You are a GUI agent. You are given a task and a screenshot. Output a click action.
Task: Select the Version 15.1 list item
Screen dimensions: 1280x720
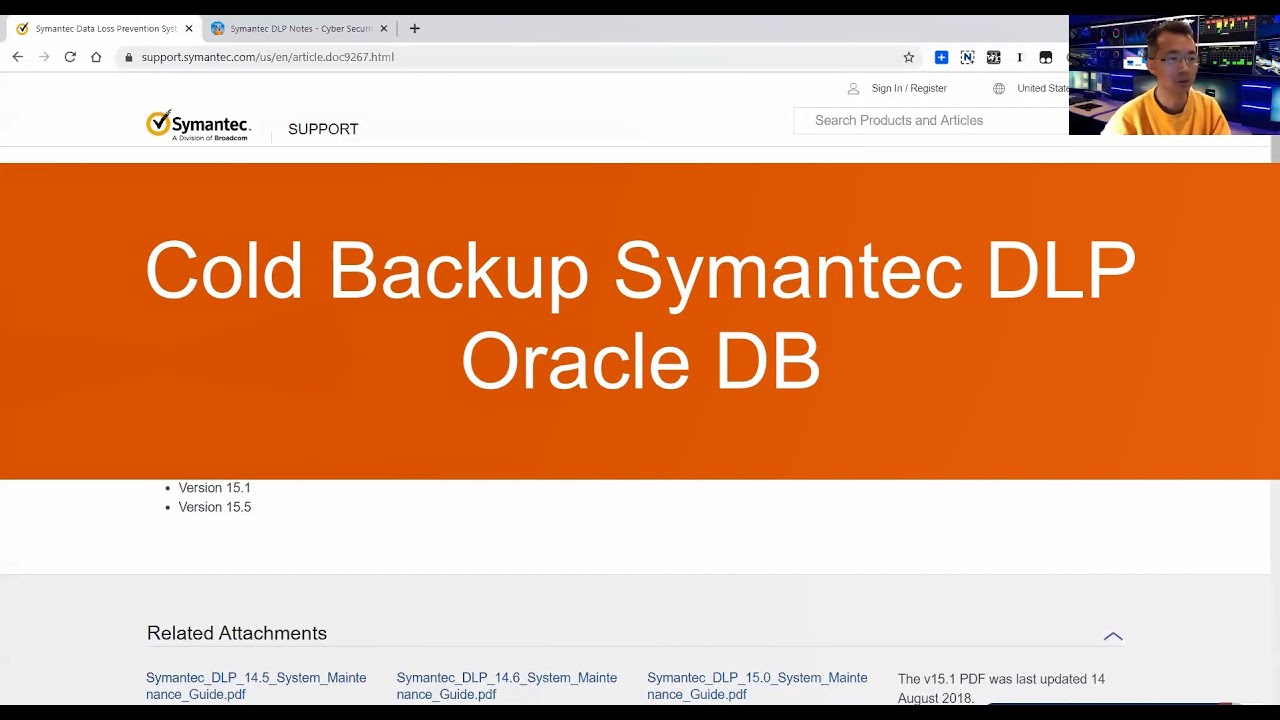coord(214,488)
